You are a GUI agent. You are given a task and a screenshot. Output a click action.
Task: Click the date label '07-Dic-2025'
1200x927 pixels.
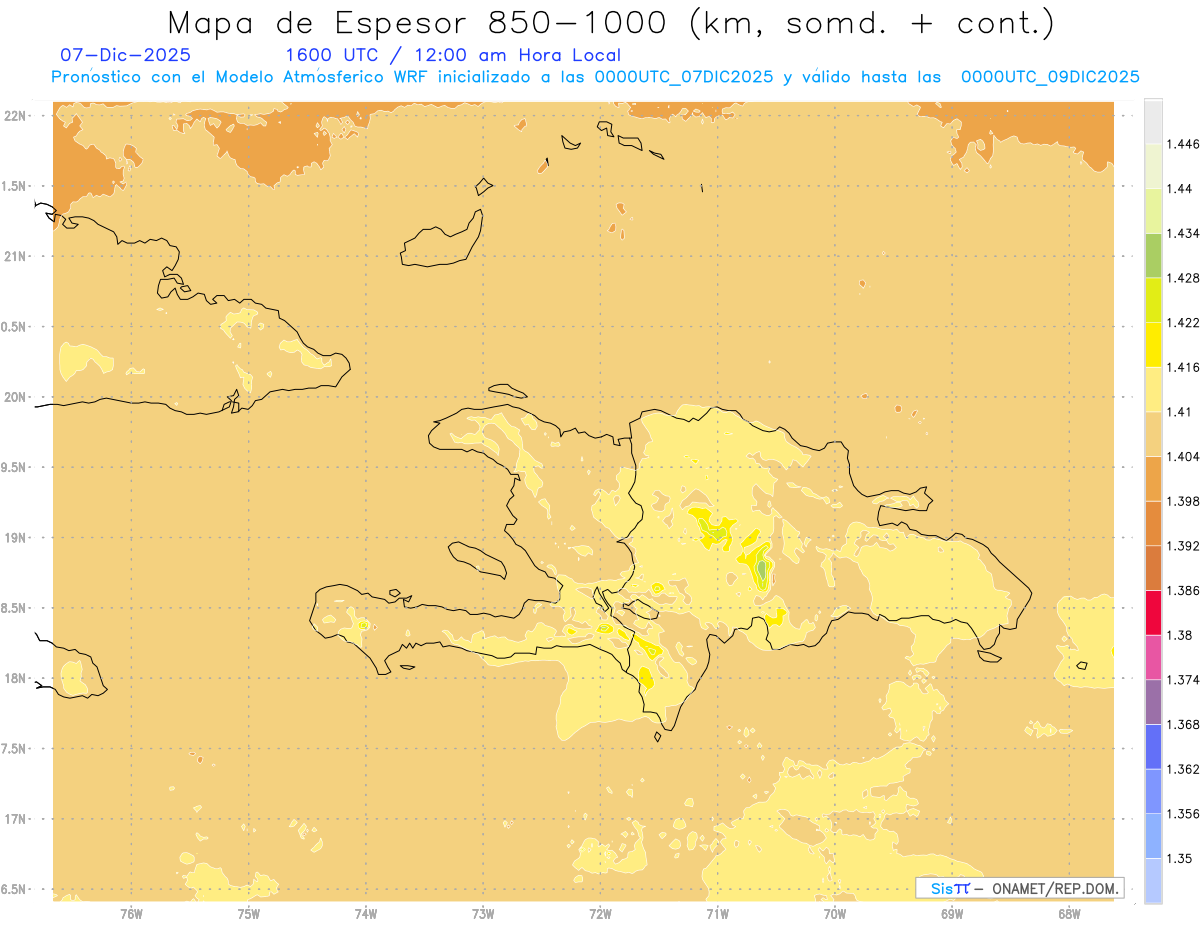click(125, 55)
